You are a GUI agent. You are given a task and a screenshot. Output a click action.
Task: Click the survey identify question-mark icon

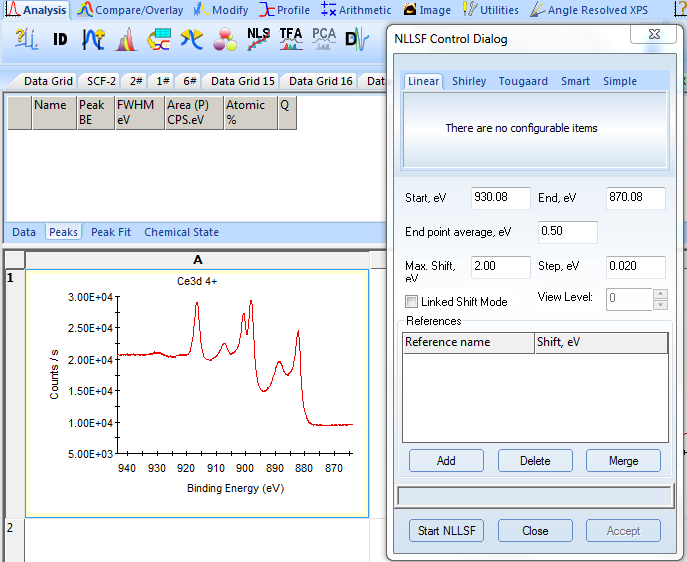pos(27,40)
